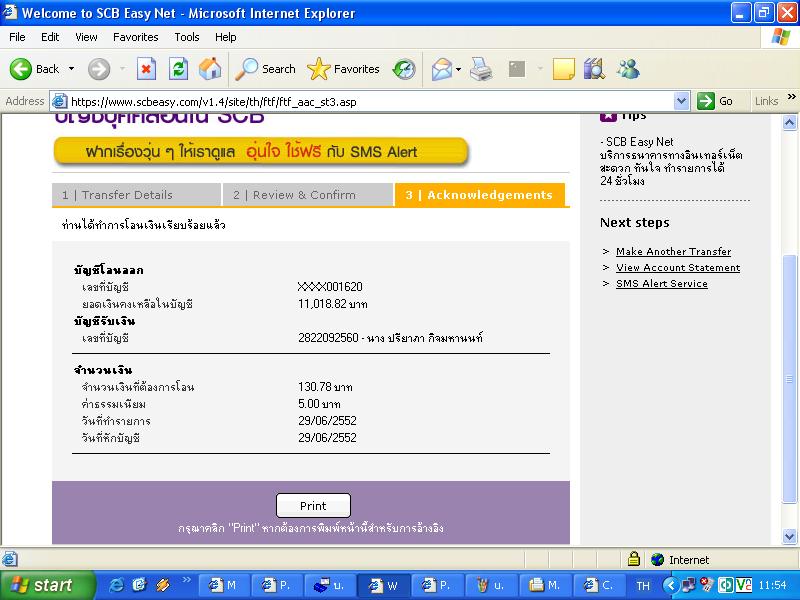
Task: Click the address bar URL field
Action: [x=370, y=102]
